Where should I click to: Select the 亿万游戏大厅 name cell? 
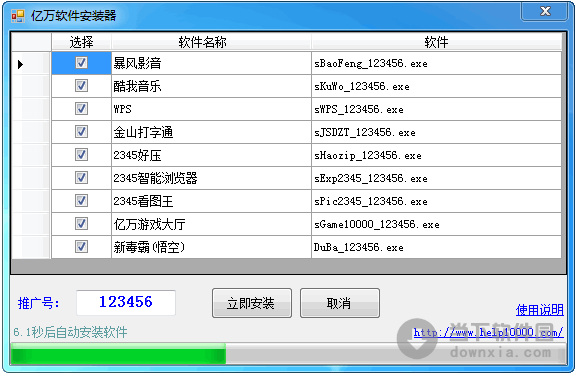click(211, 224)
